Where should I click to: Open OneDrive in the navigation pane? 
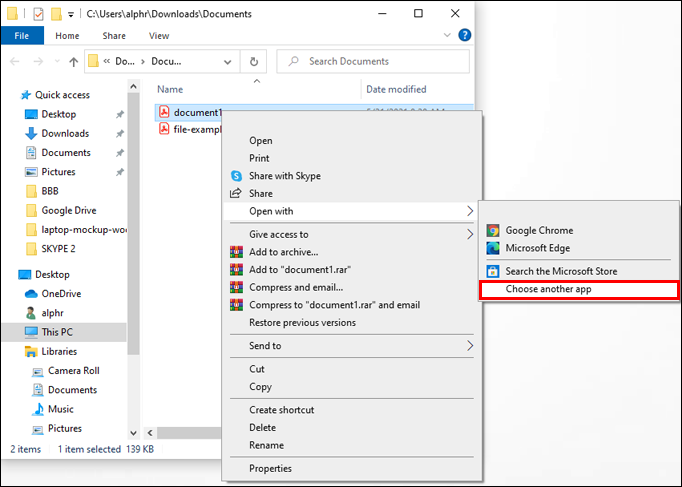[x=61, y=294]
